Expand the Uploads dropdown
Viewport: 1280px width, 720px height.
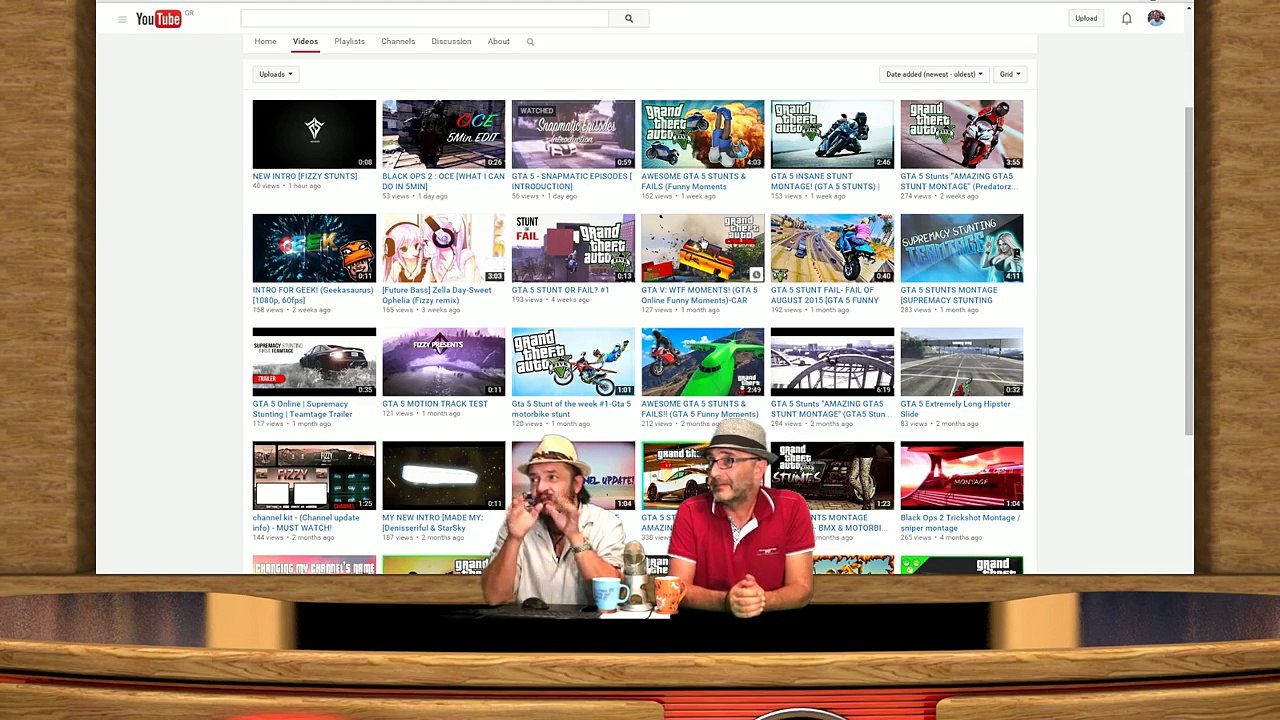[x=275, y=74]
